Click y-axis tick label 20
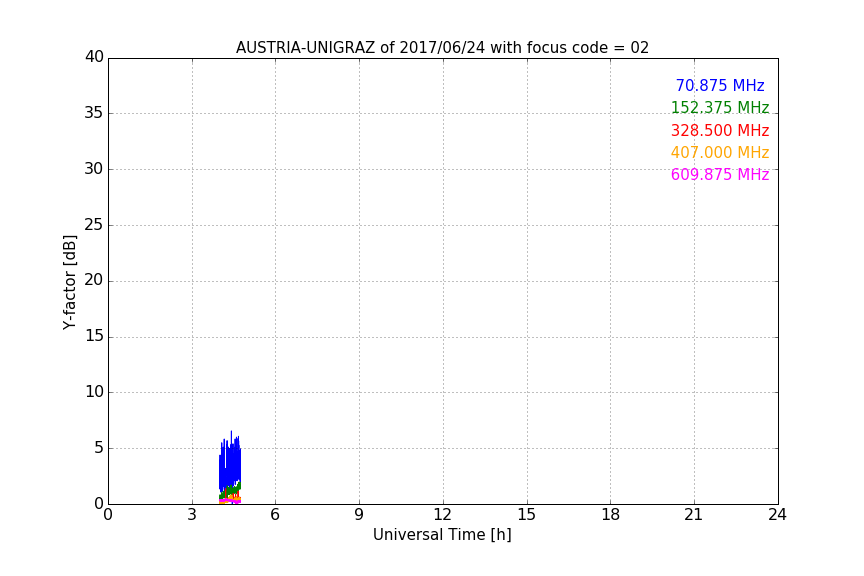 (94, 281)
